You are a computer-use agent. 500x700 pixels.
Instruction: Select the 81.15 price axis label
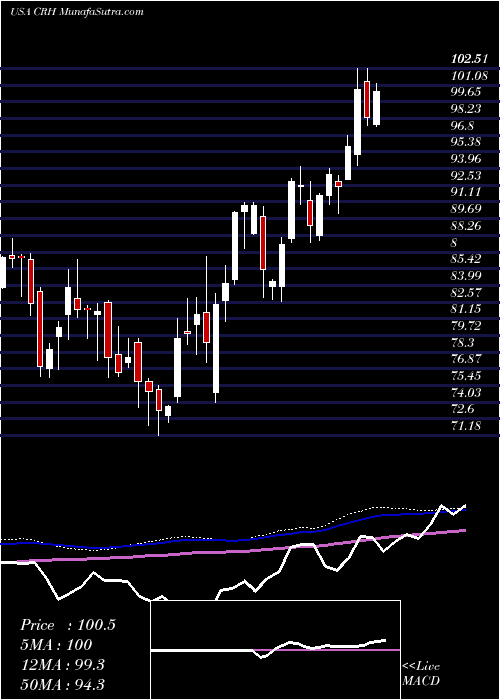click(x=467, y=309)
